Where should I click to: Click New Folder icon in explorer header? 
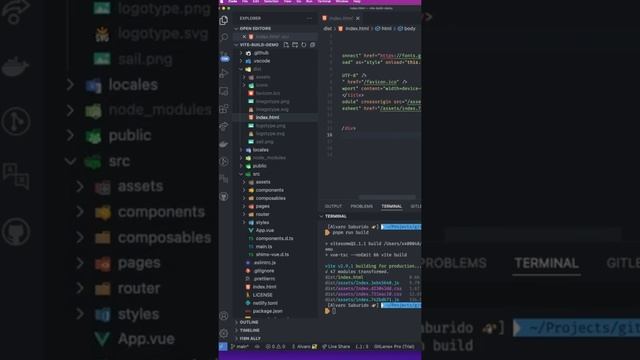click(x=295, y=44)
